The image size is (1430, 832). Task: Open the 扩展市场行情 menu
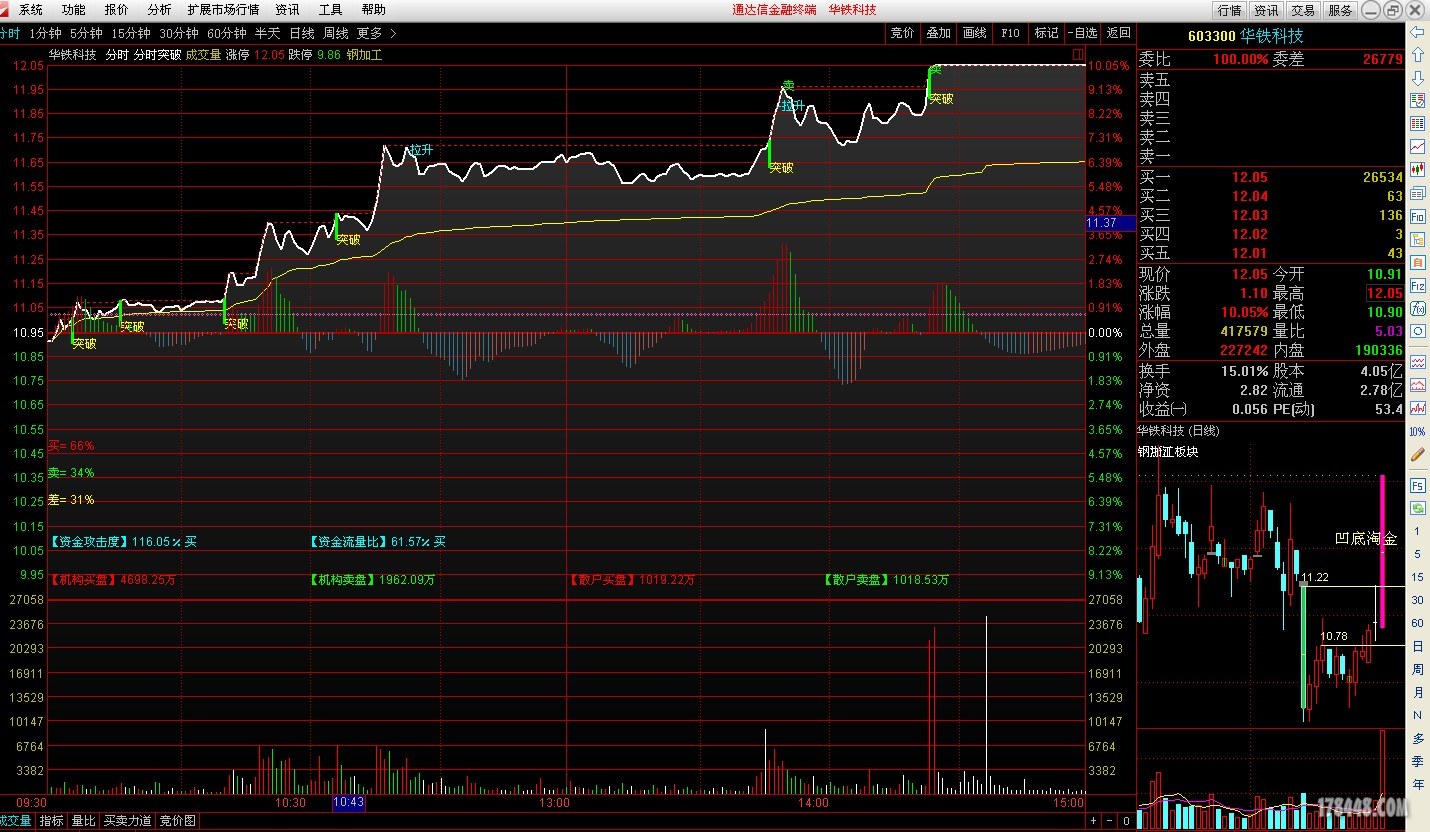point(223,10)
